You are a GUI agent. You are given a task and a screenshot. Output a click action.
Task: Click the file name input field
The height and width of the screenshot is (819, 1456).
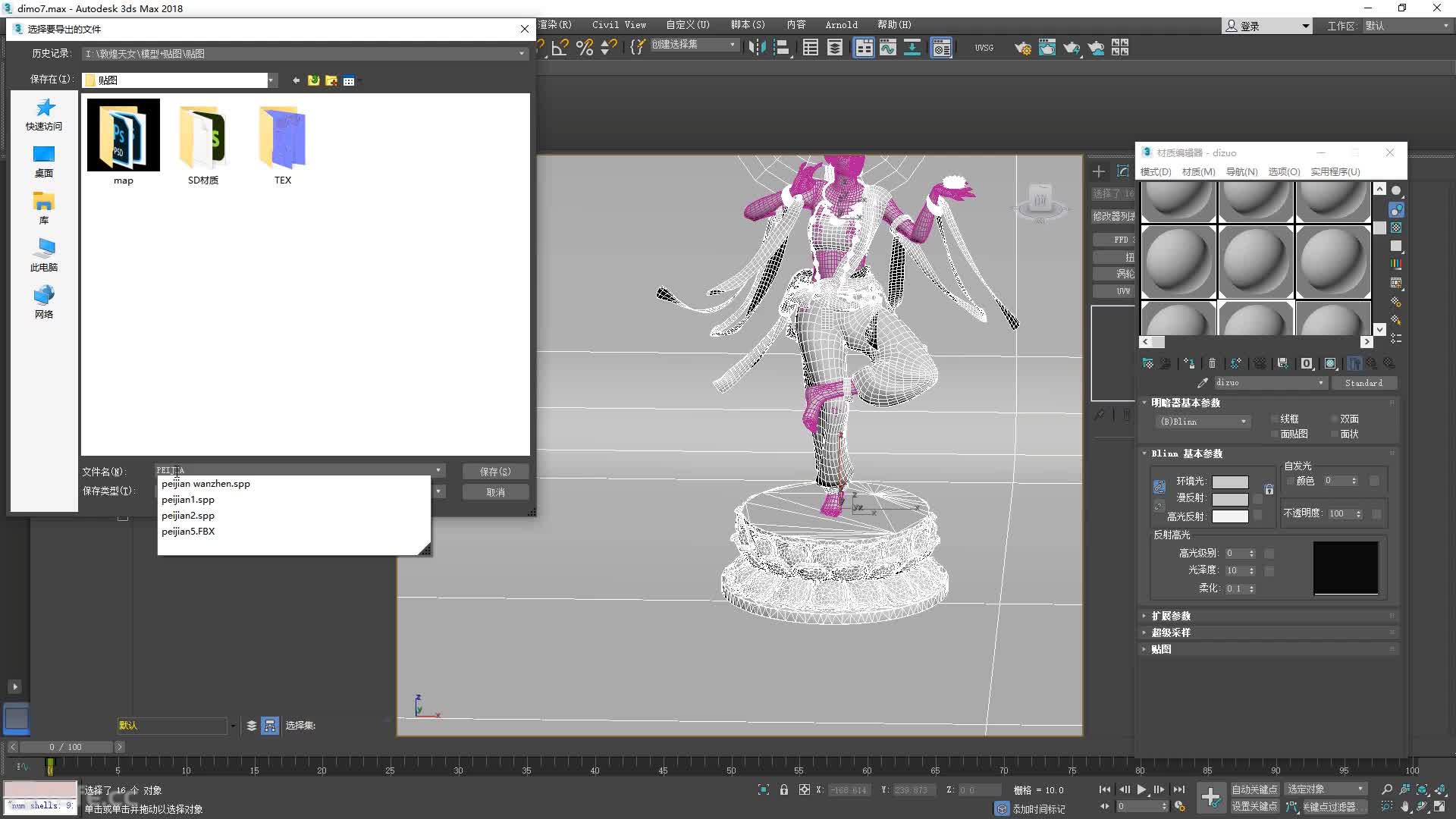click(x=300, y=470)
